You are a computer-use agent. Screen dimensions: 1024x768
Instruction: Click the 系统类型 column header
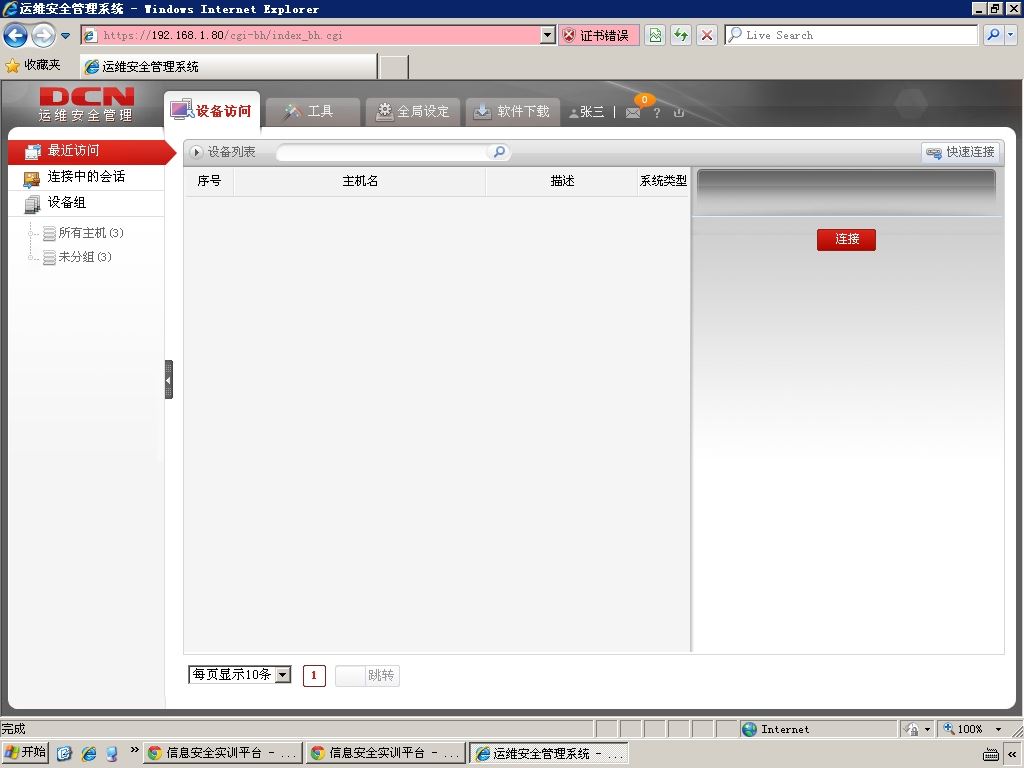(x=664, y=181)
